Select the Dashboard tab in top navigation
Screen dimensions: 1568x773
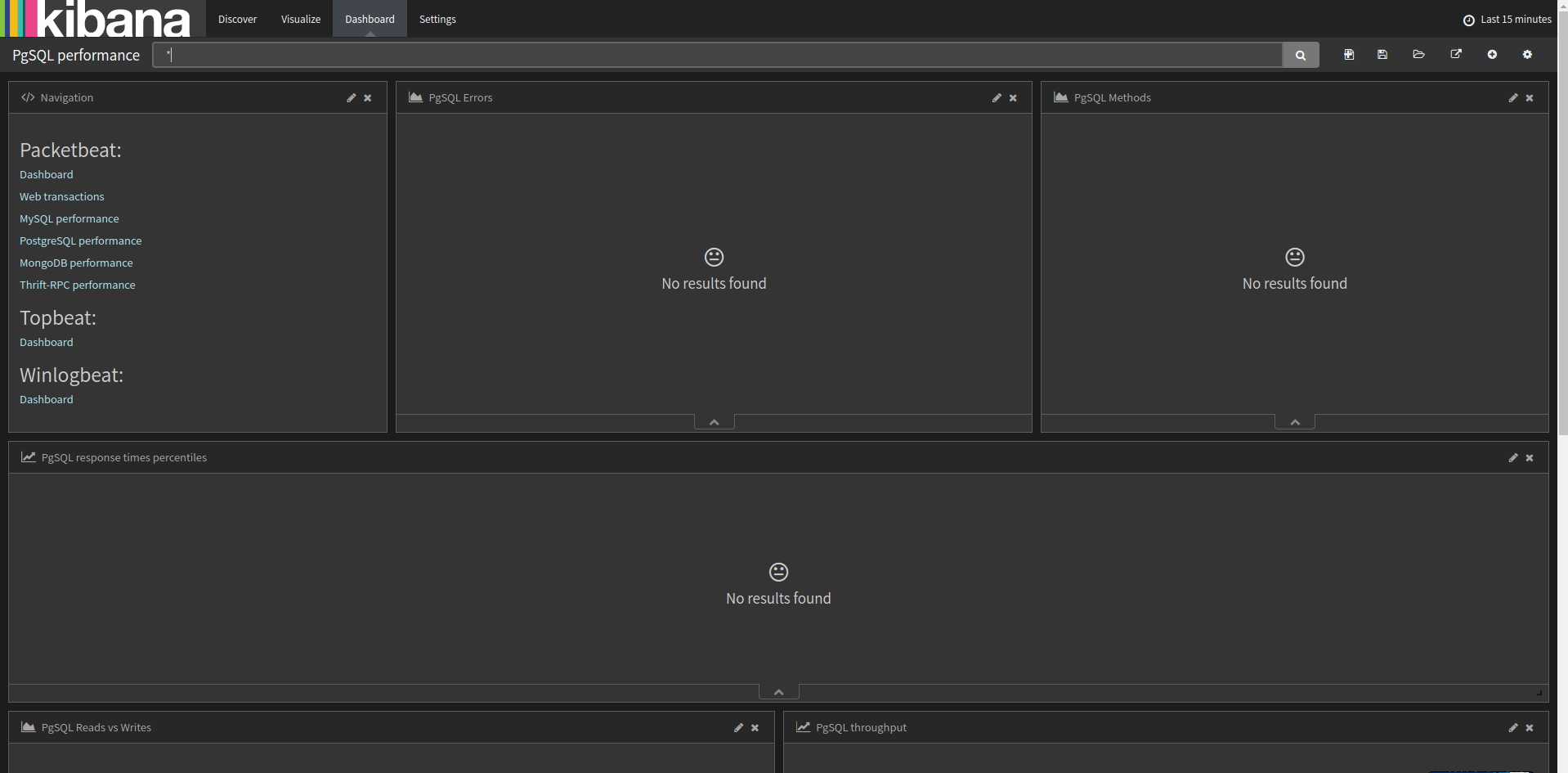coord(370,19)
